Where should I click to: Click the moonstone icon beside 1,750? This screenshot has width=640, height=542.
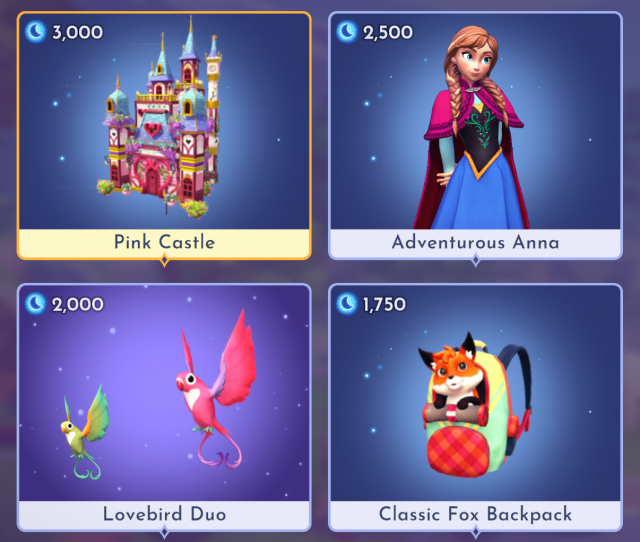pos(347,304)
